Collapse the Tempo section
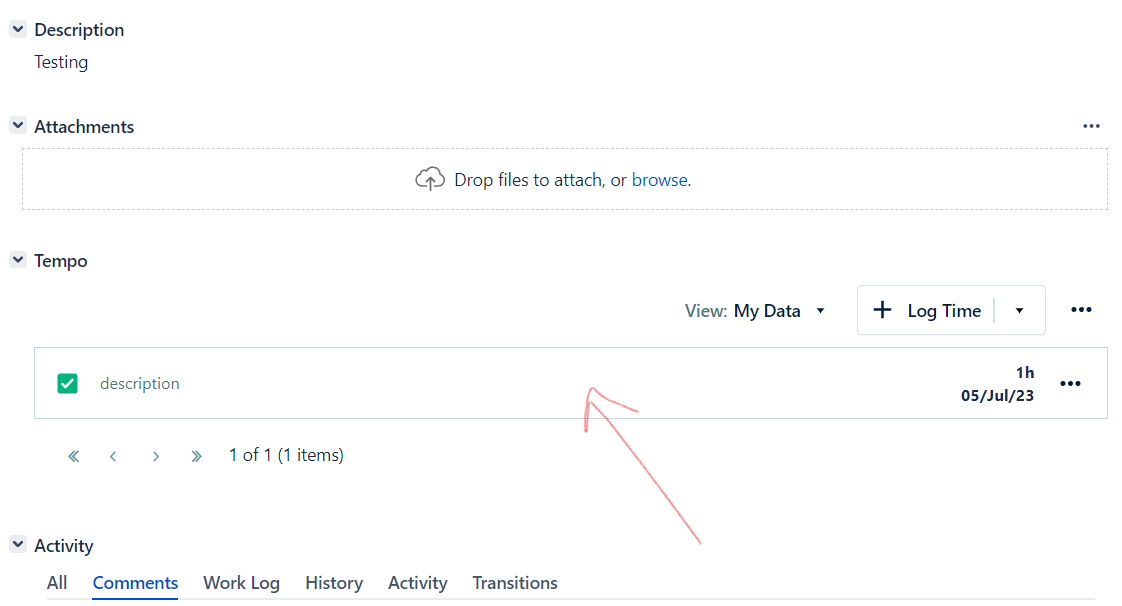 click(17, 260)
